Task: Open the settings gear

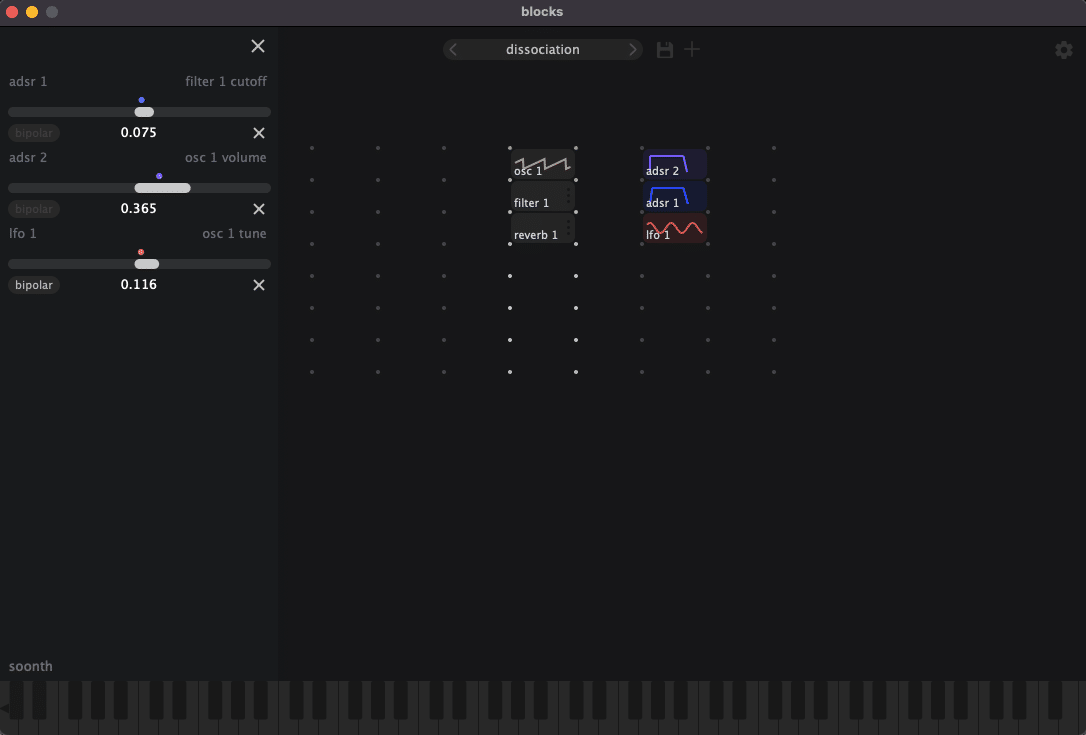Action: coord(1064,50)
